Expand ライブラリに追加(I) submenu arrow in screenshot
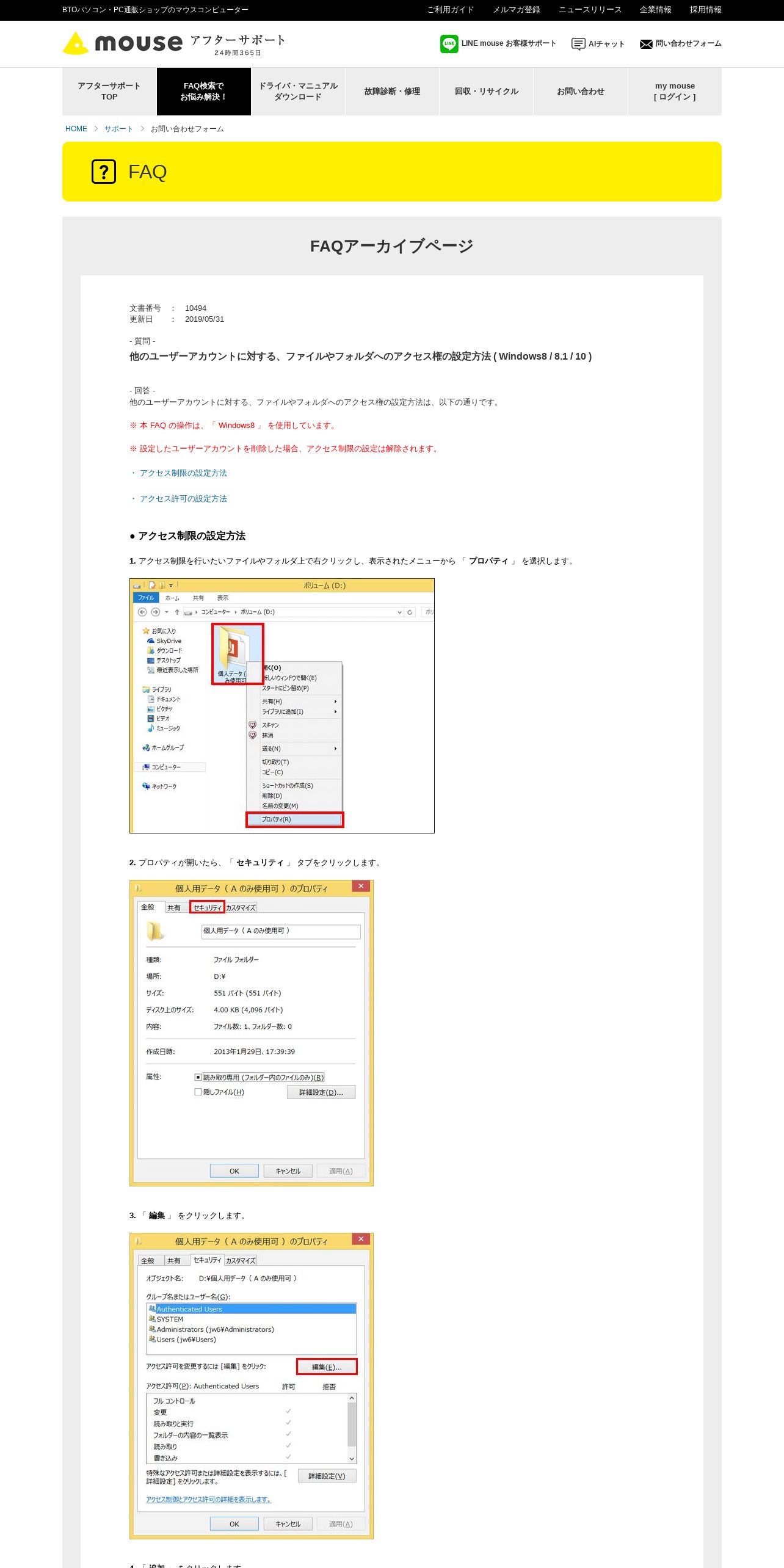Image resolution: width=784 pixels, height=1568 pixels. point(335,712)
